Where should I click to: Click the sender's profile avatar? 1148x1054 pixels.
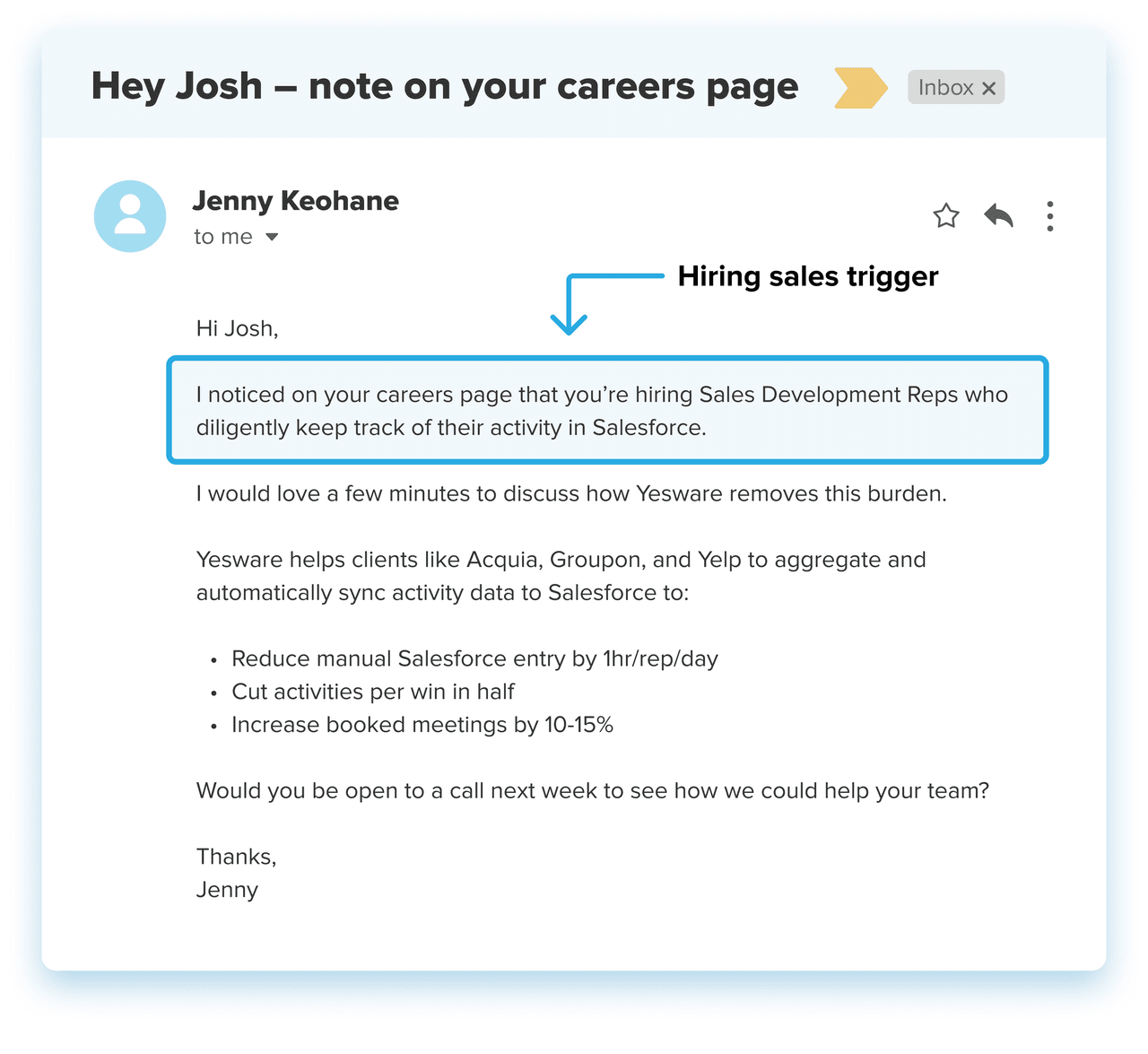click(x=130, y=216)
